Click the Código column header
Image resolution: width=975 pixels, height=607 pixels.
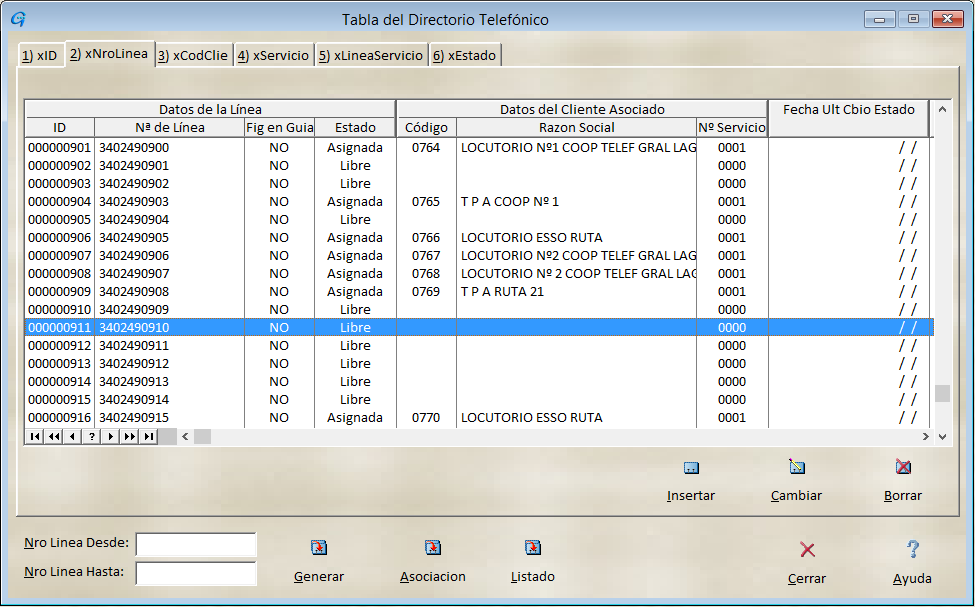point(427,127)
